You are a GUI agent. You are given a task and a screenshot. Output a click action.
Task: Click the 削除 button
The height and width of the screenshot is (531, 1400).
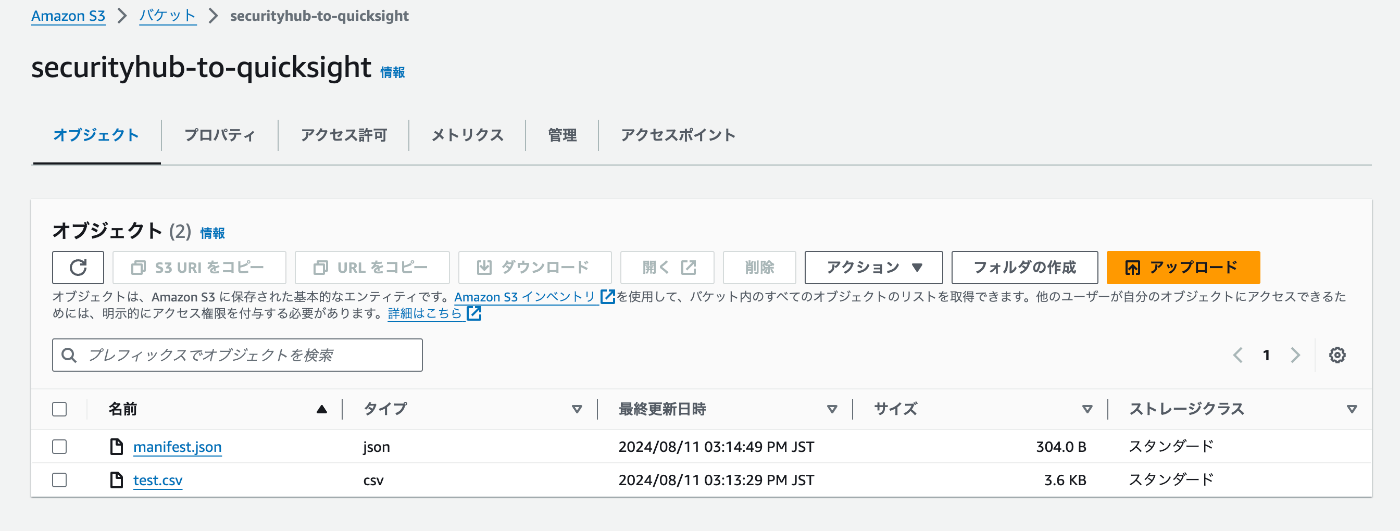click(x=759, y=267)
